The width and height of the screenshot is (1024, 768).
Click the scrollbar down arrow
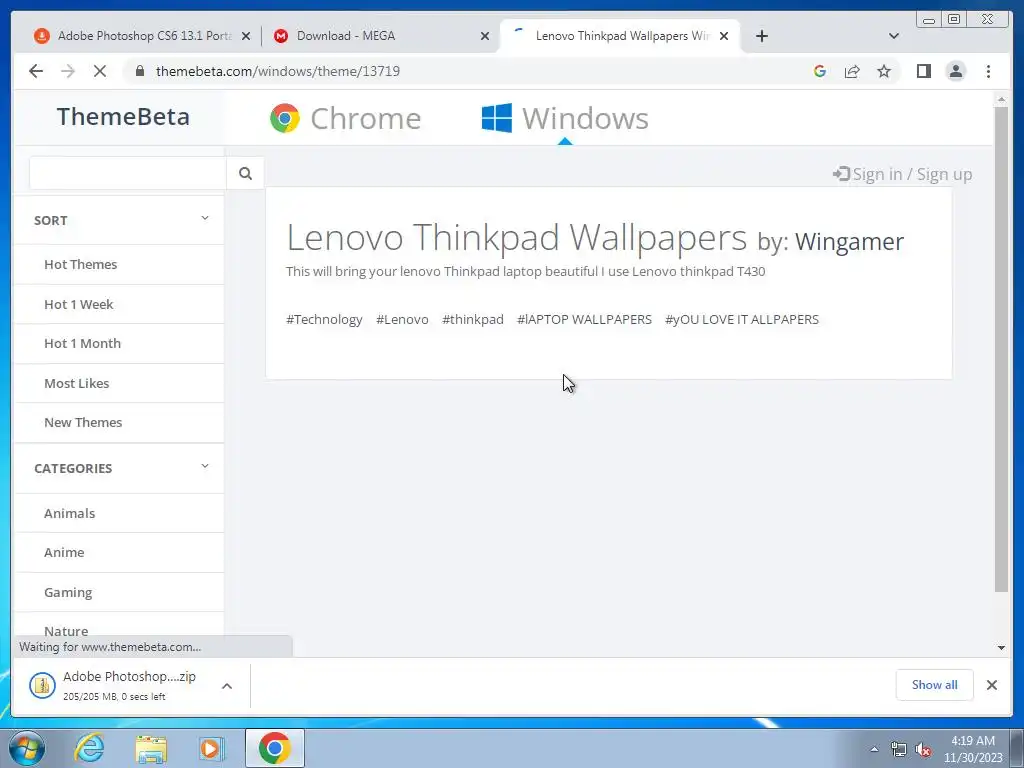[x=1001, y=648]
